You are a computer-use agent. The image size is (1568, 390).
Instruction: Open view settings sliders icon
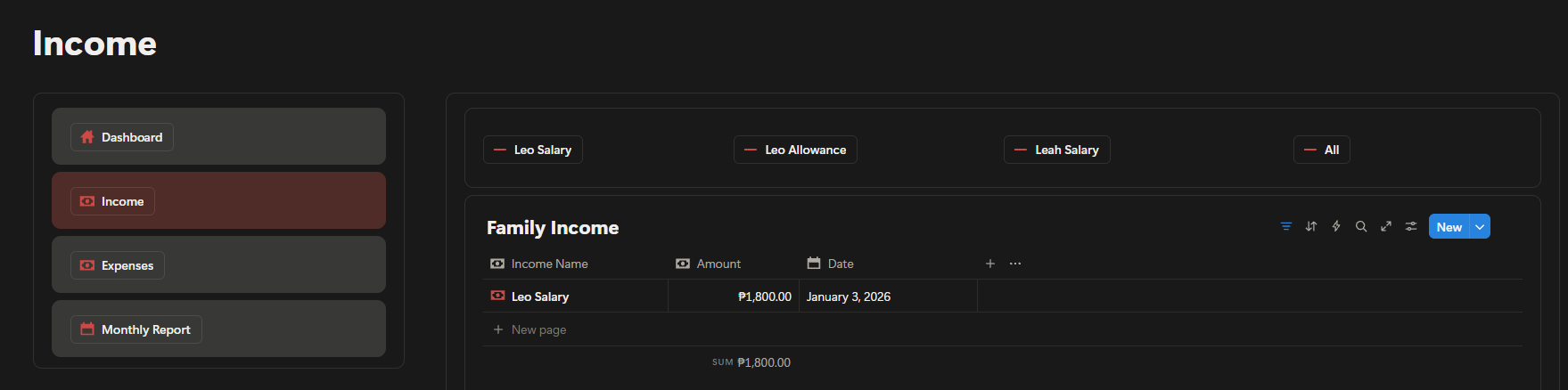pyautogui.click(x=1410, y=226)
